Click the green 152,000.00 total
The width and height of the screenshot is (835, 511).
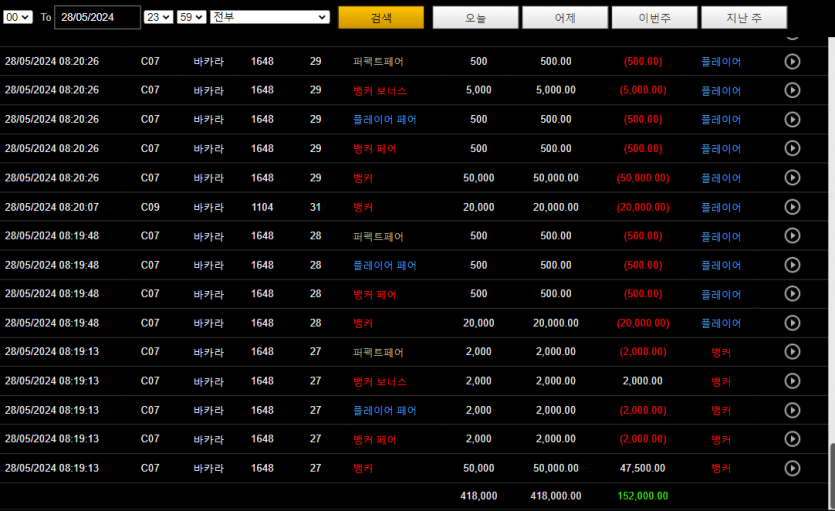click(x=642, y=496)
